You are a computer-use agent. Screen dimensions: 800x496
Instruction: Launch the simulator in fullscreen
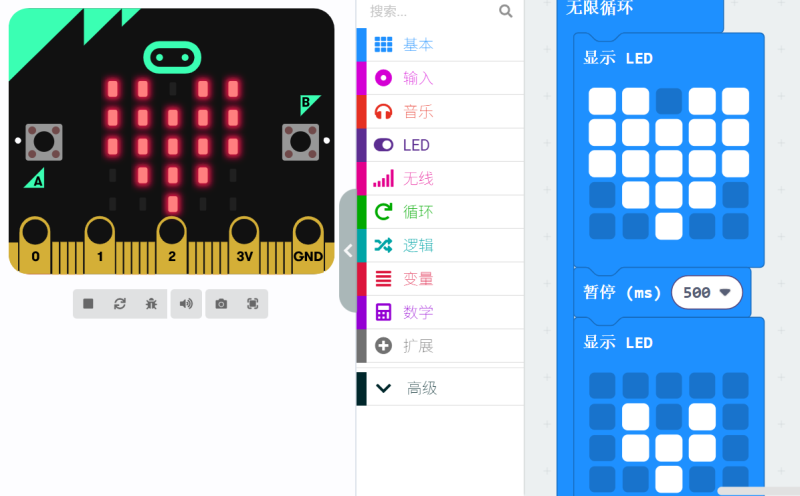(252, 303)
